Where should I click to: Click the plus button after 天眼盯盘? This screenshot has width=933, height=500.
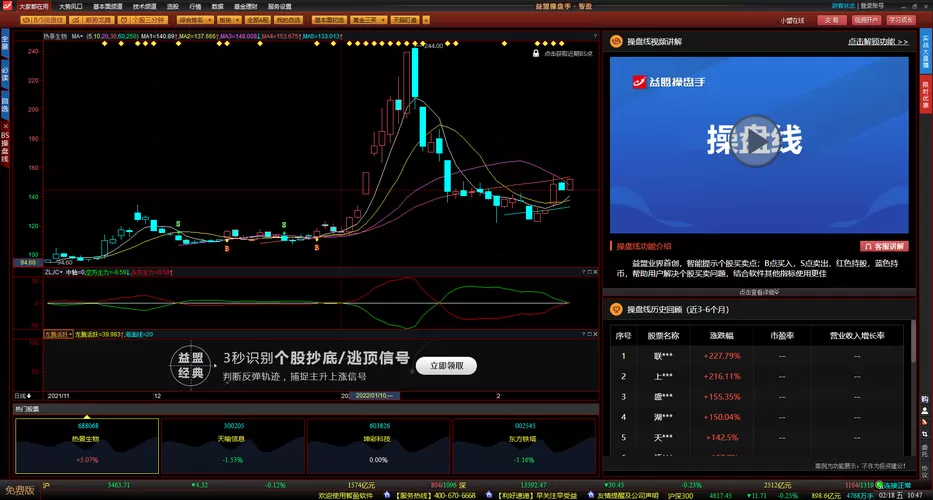click(x=426, y=20)
